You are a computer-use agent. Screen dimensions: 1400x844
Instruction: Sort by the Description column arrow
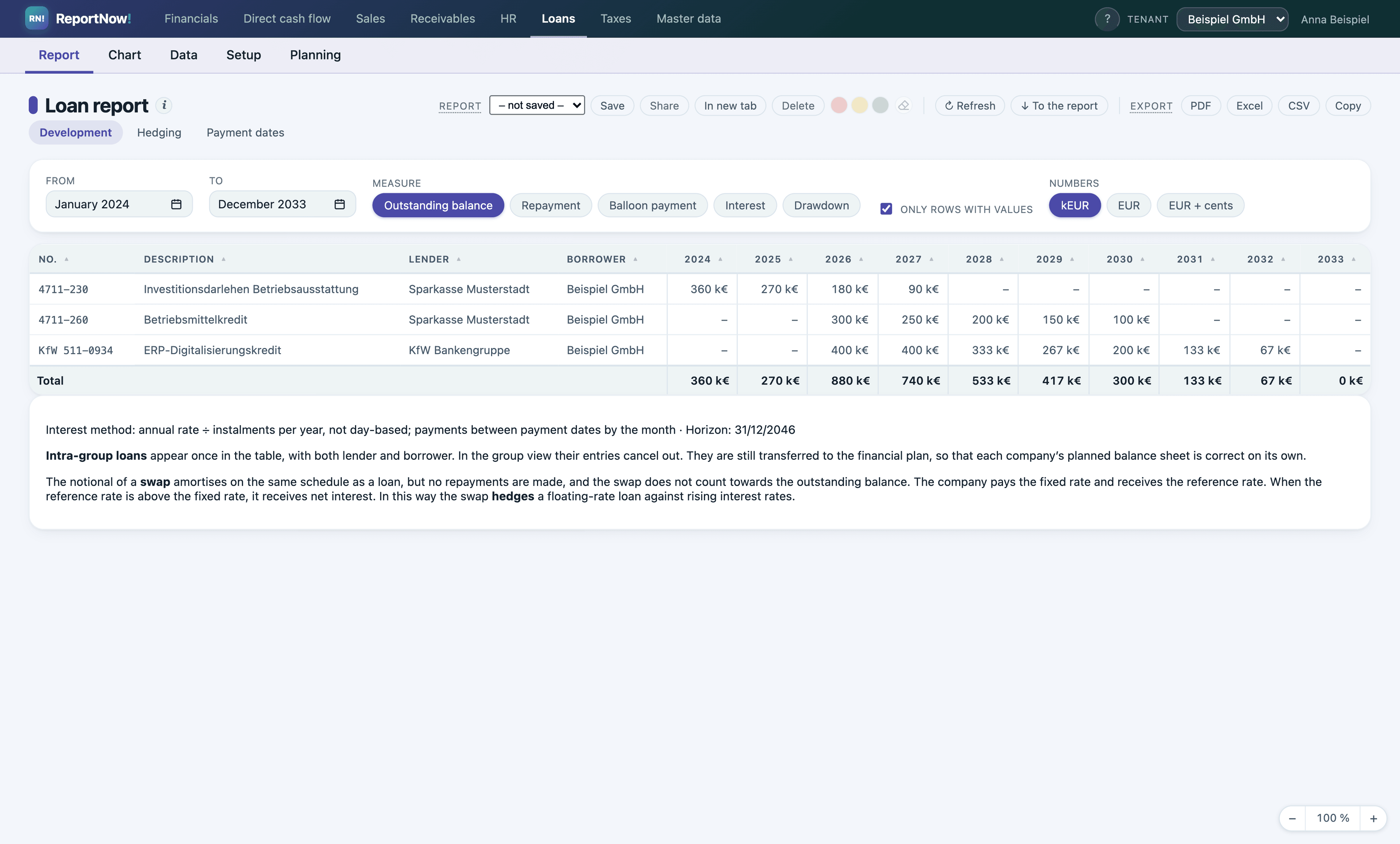point(223,259)
